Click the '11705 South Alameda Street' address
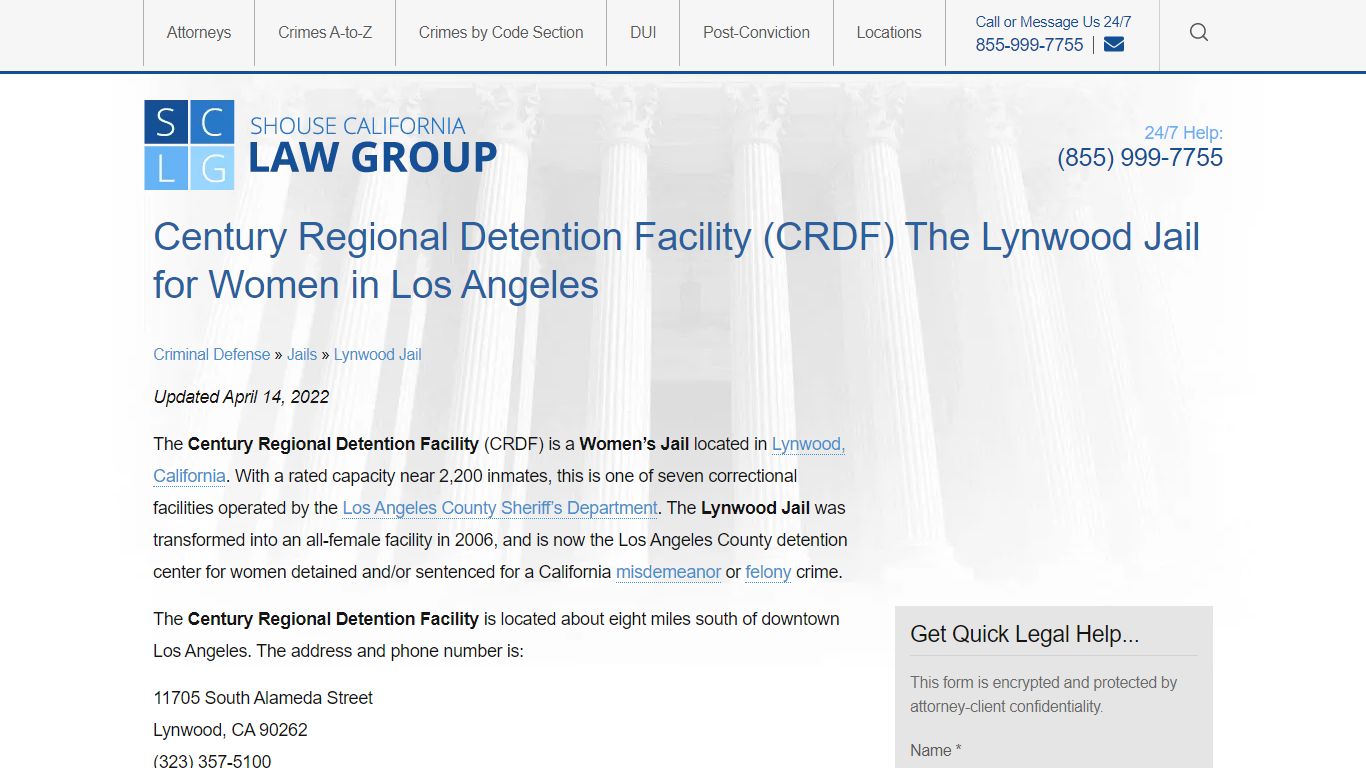Screen dimensions: 1366x768 coord(263,698)
